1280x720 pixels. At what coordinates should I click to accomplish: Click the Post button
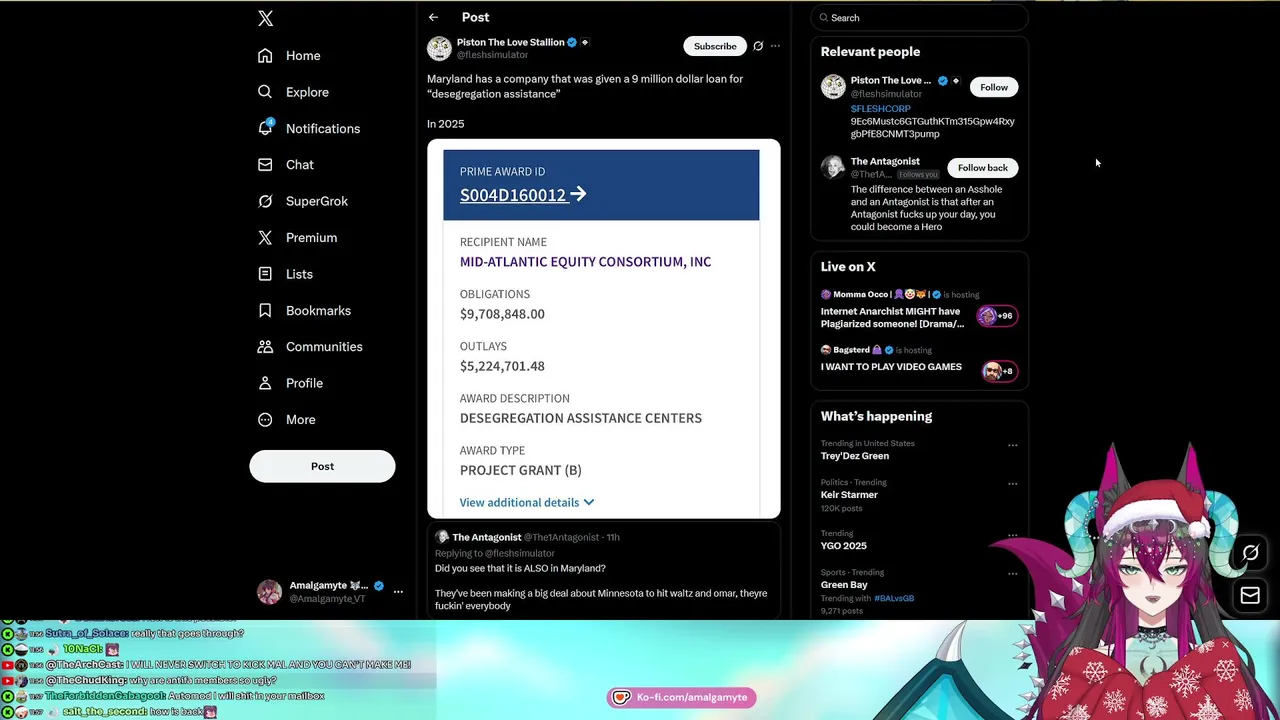pyautogui.click(x=322, y=466)
